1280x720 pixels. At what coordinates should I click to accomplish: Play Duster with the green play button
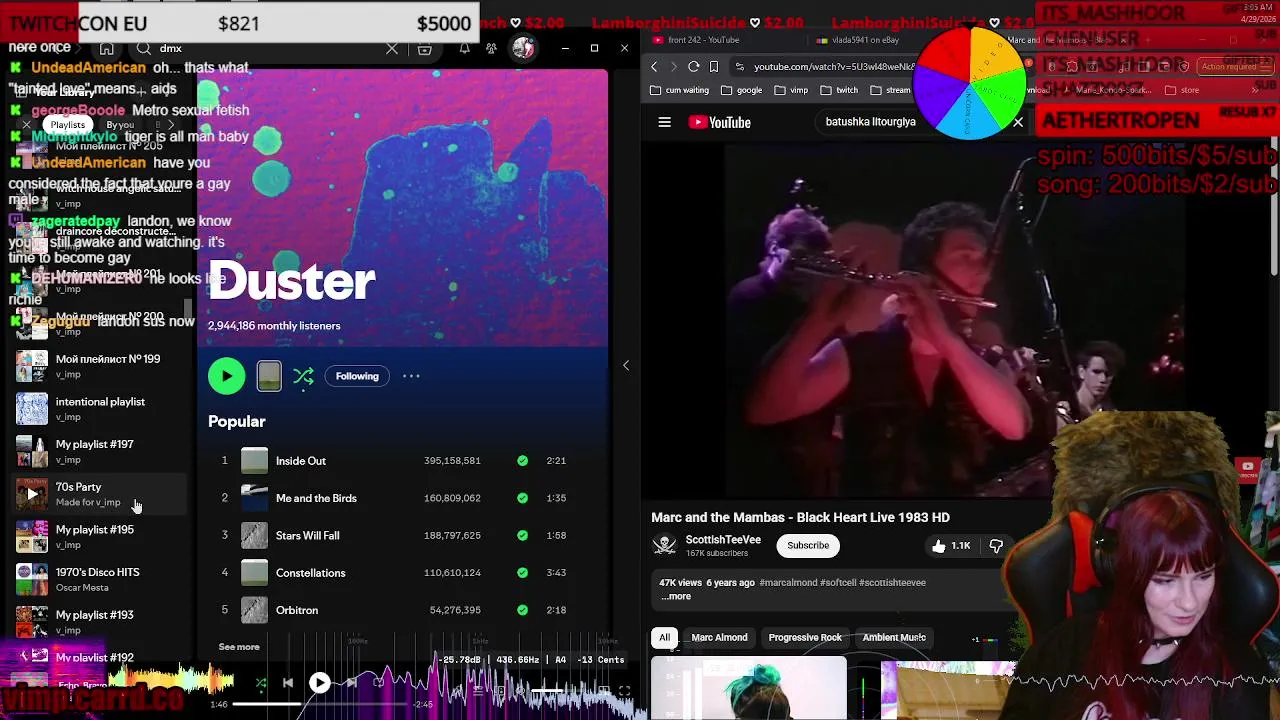pyautogui.click(x=227, y=376)
